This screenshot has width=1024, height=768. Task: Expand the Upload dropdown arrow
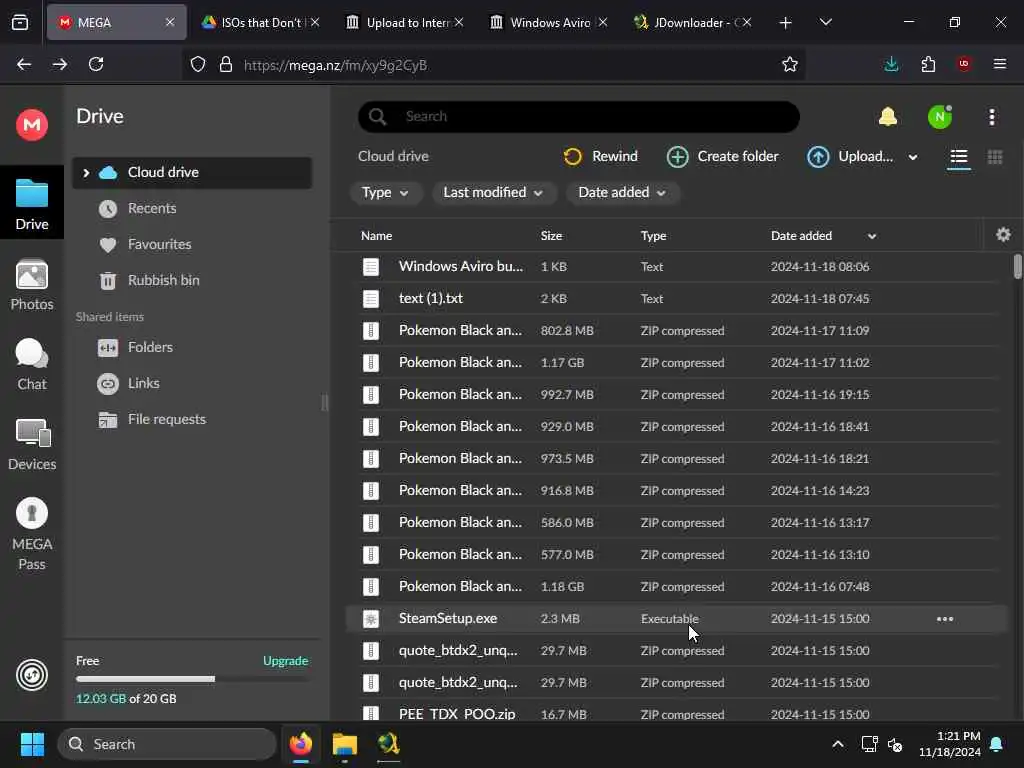913,157
